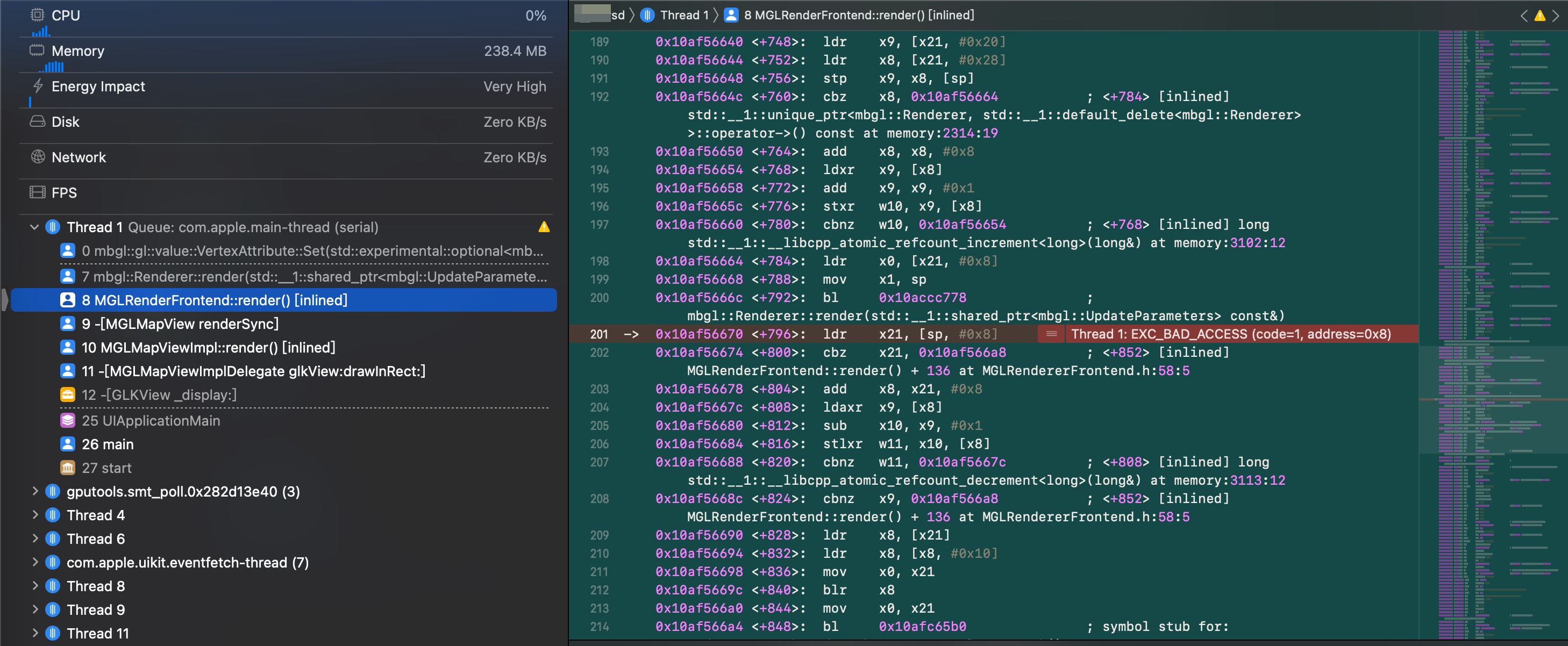Click line number 201 gutter
1568x646 pixels.
[x=598, y=334]
